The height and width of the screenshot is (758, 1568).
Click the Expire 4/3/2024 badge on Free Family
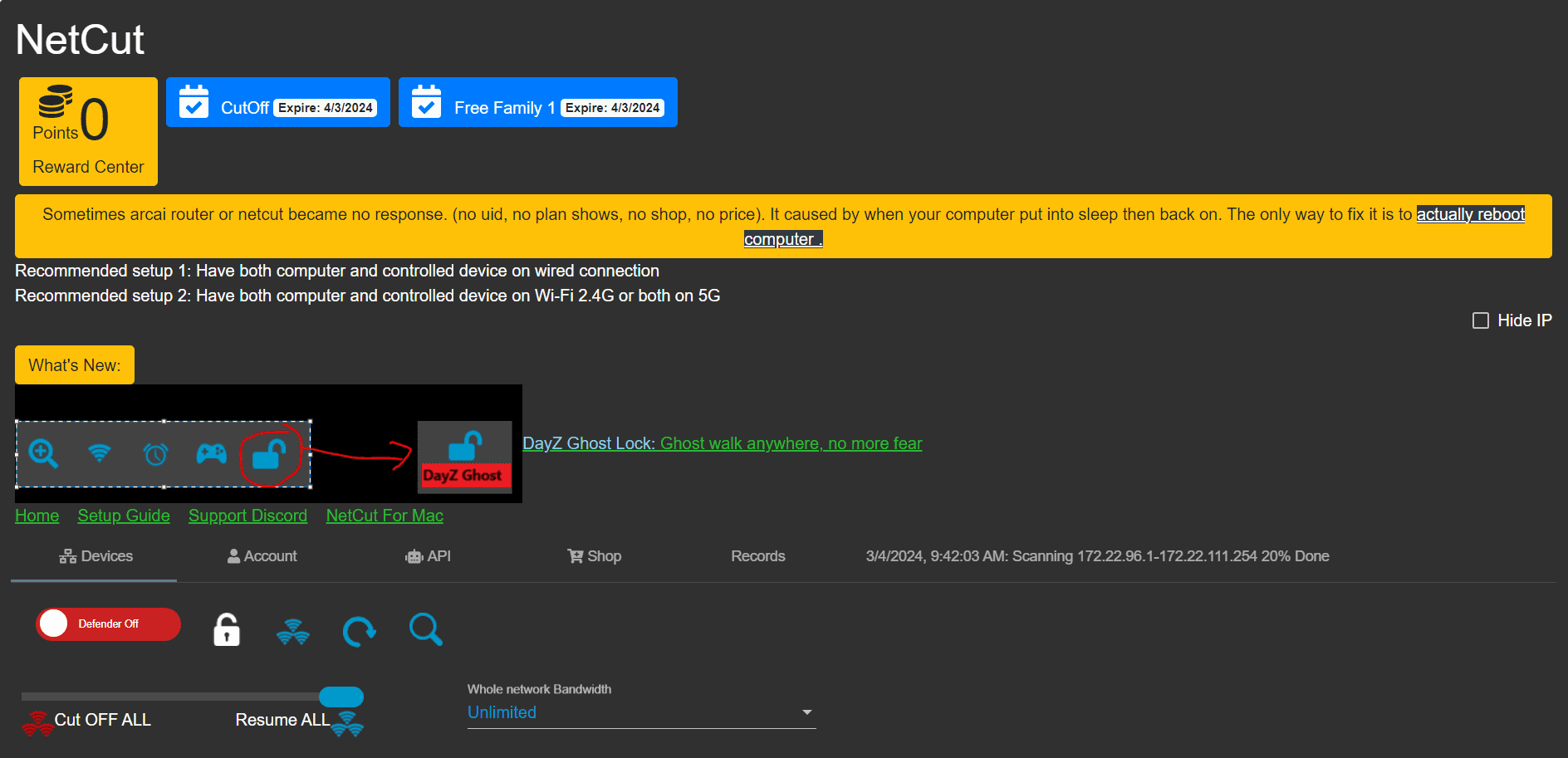tap(613, 108)
